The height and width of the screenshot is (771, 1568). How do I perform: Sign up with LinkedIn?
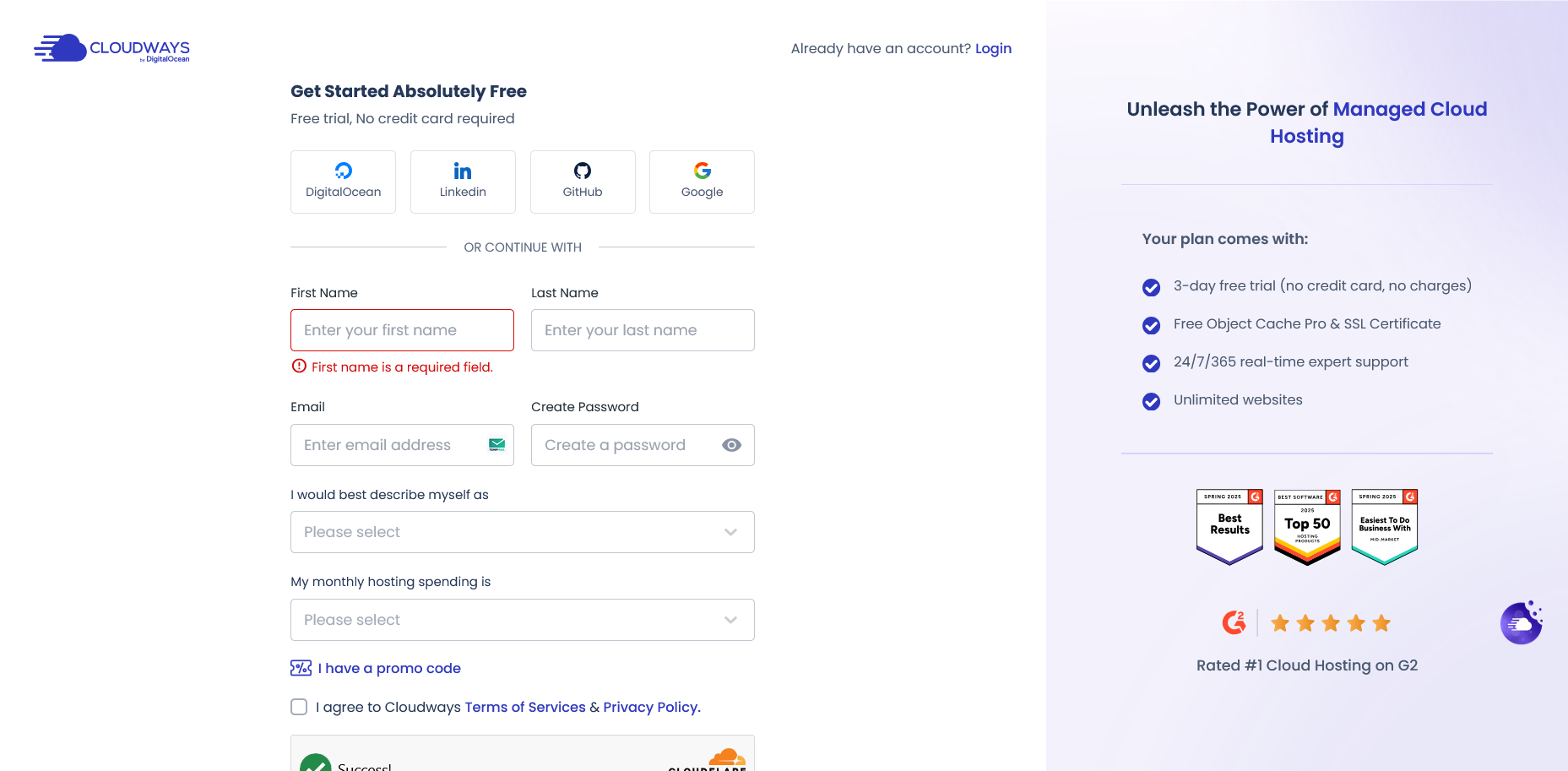point(463,182)
